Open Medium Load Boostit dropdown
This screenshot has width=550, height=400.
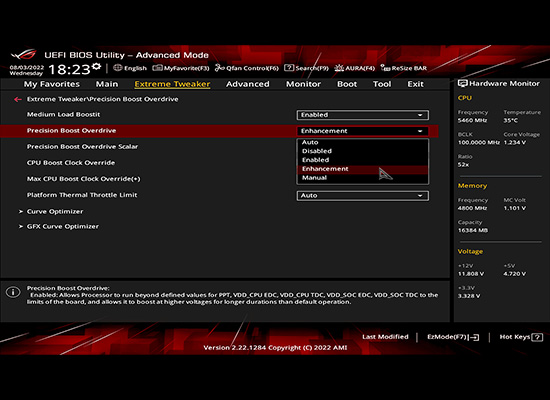(363, 115)
